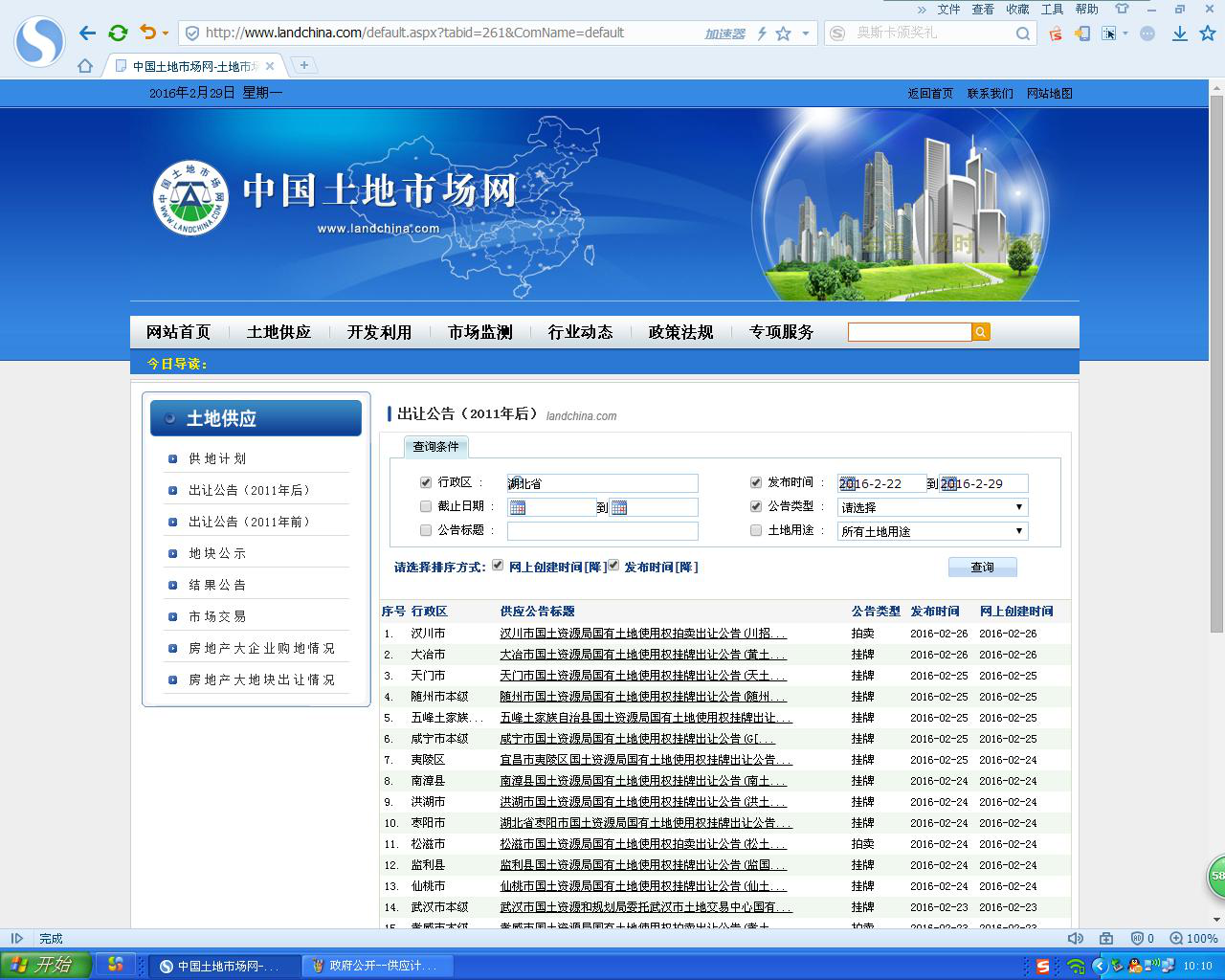Open the 土地供应 navigation menu item
Image resolution: width=1225 pixels, height=980 pixels.
pyautogui.click(x=278, y=332)
